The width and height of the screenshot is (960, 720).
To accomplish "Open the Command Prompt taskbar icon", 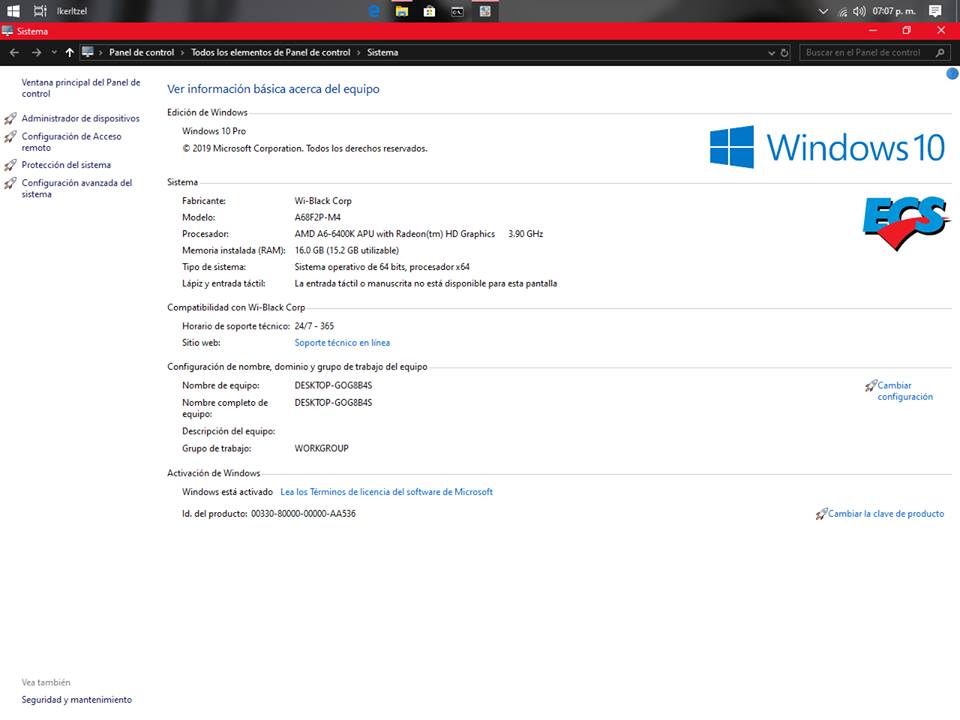I will [x=457, y=11].
